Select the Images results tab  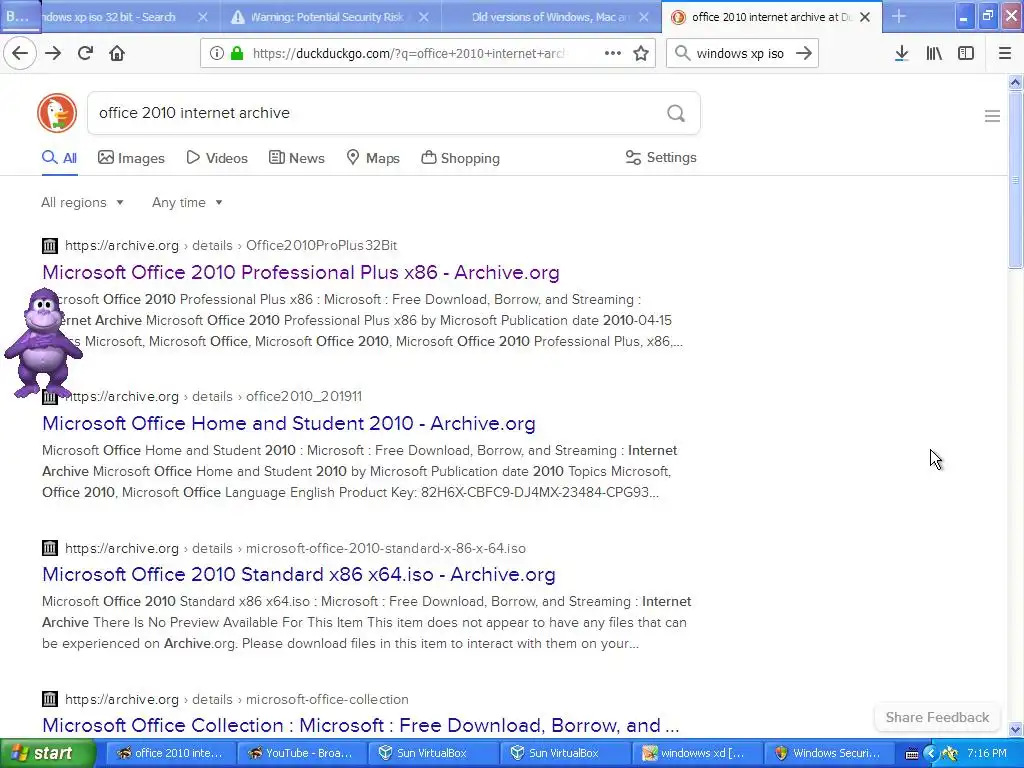pyautogui.click(x=131, y=158)
